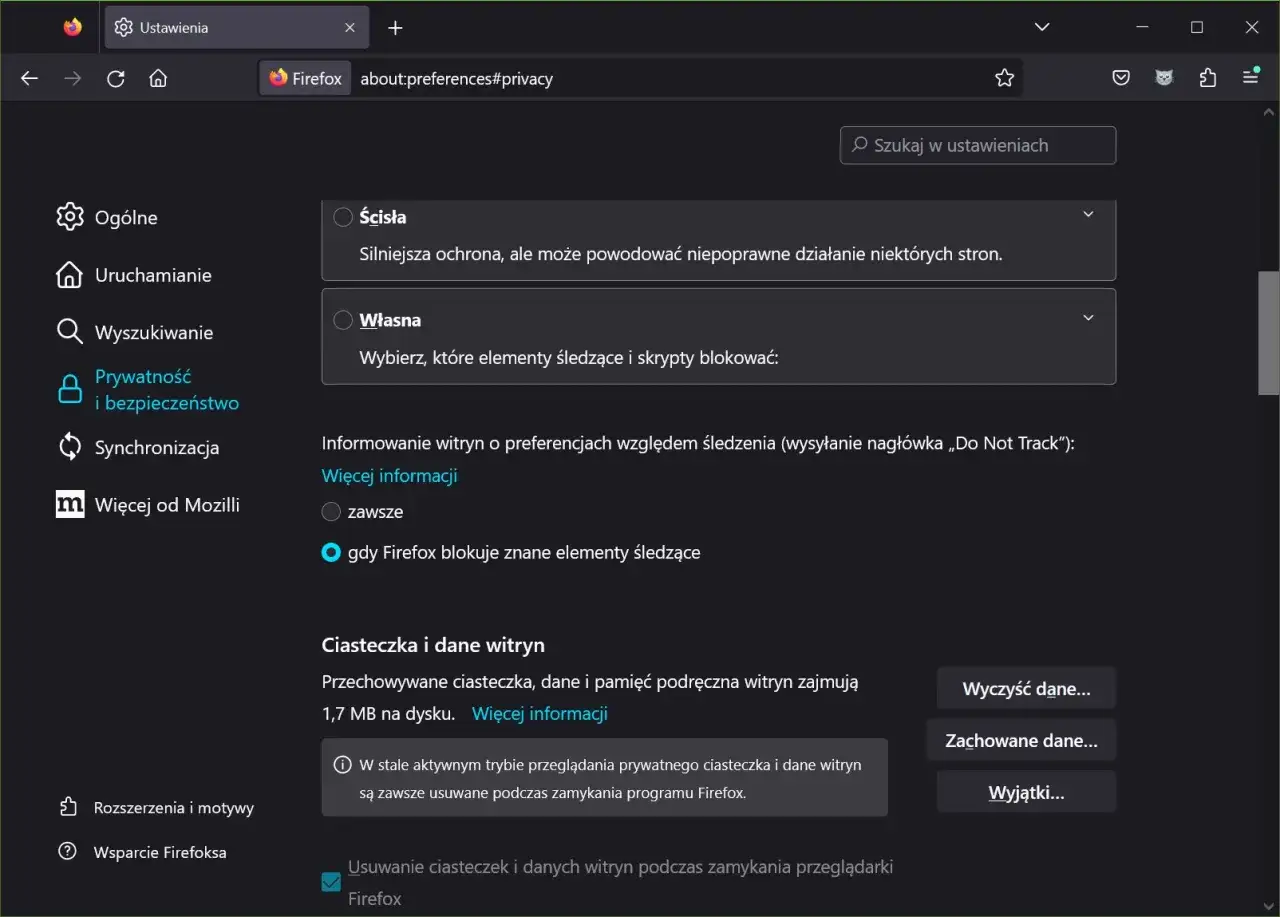Click the Firefox identity box in address bar
Image resolution: width=1280 pixels, height=917 pixels.
coord(306,78)
